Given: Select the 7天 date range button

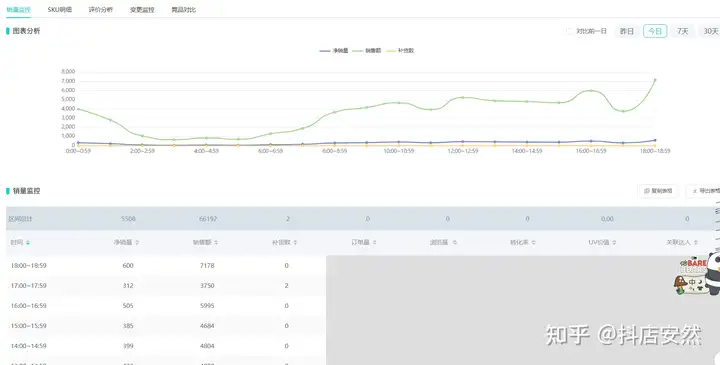Looking at the screenshot, I should [682, 31].
